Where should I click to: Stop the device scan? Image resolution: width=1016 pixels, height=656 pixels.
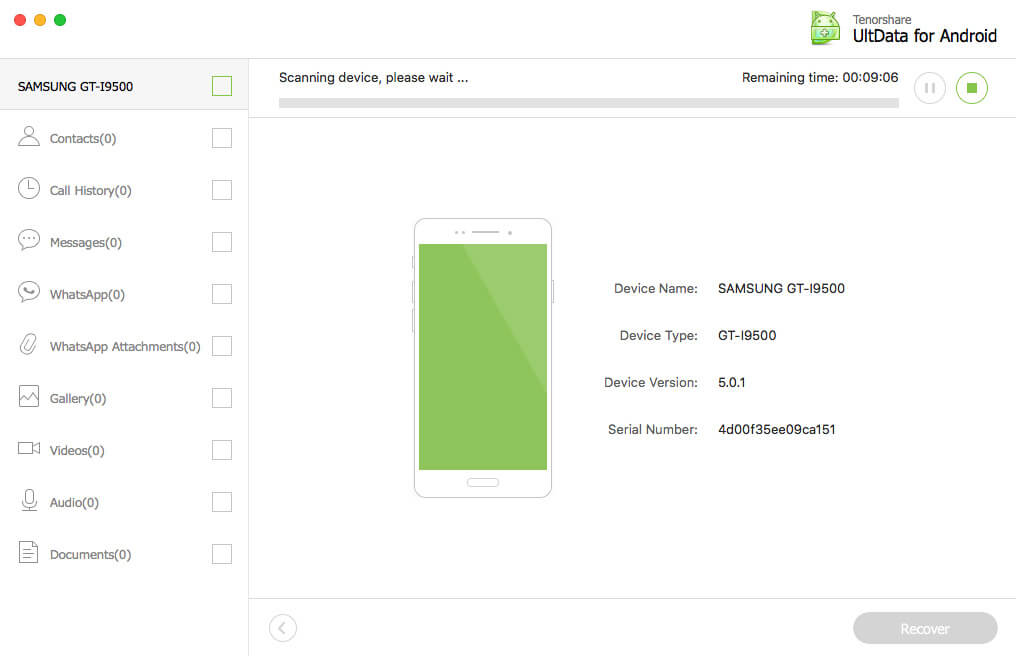click(972, 88)
